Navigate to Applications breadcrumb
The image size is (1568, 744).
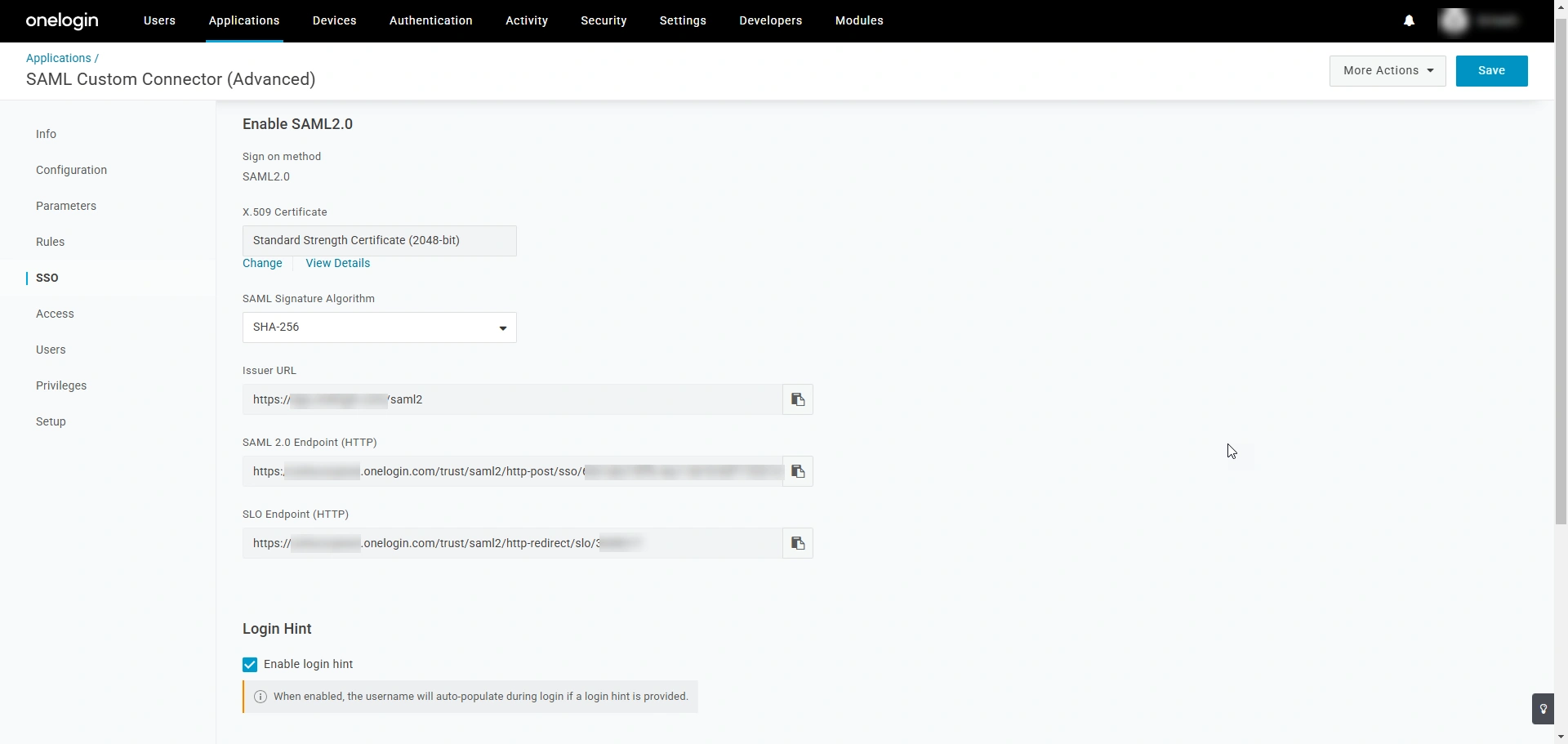click(58, 58)
